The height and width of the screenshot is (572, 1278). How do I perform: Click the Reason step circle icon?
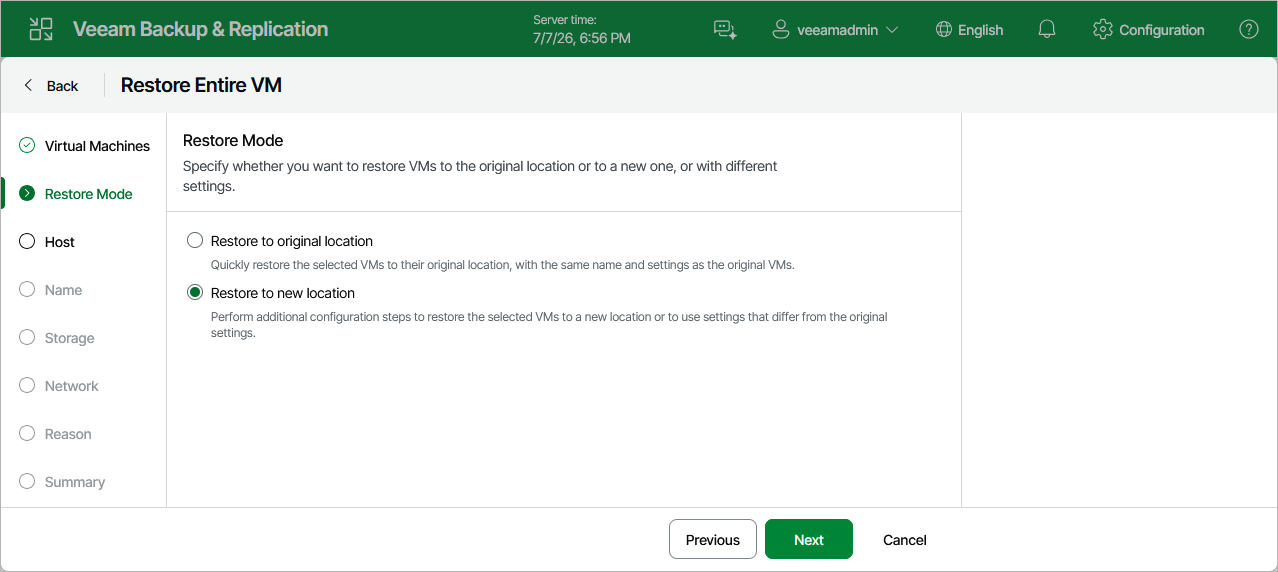click(x=27, y=433)
